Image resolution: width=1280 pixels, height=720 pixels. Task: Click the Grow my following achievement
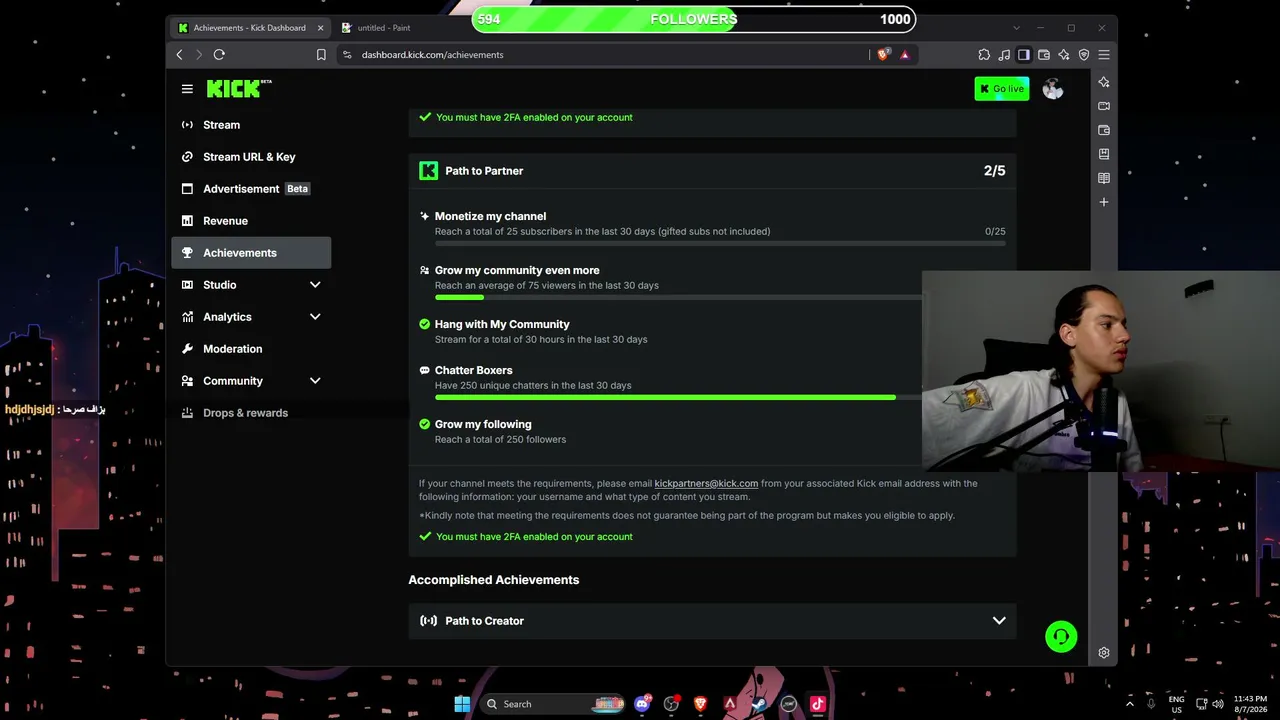(x=483, y=424)
